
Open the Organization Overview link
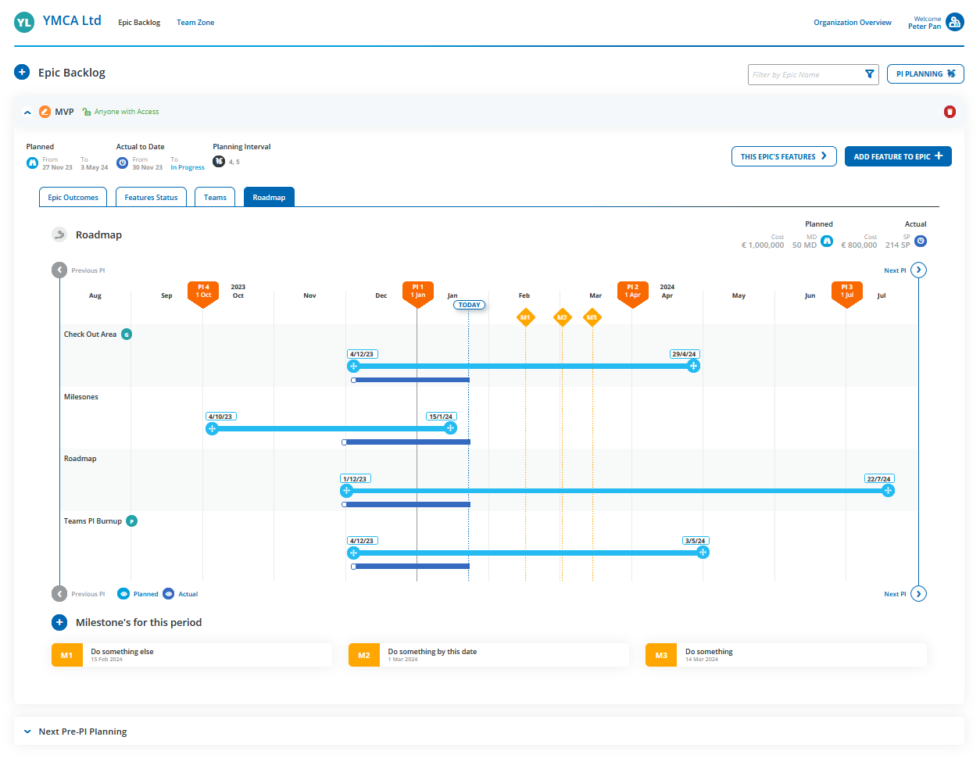click(x=852, y=21)
